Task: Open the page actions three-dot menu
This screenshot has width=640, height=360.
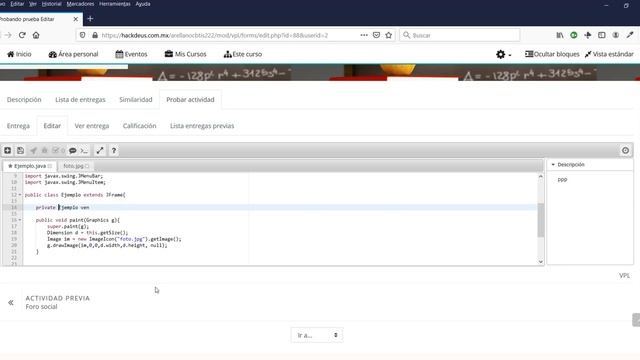Action: (x=364, y=36)
